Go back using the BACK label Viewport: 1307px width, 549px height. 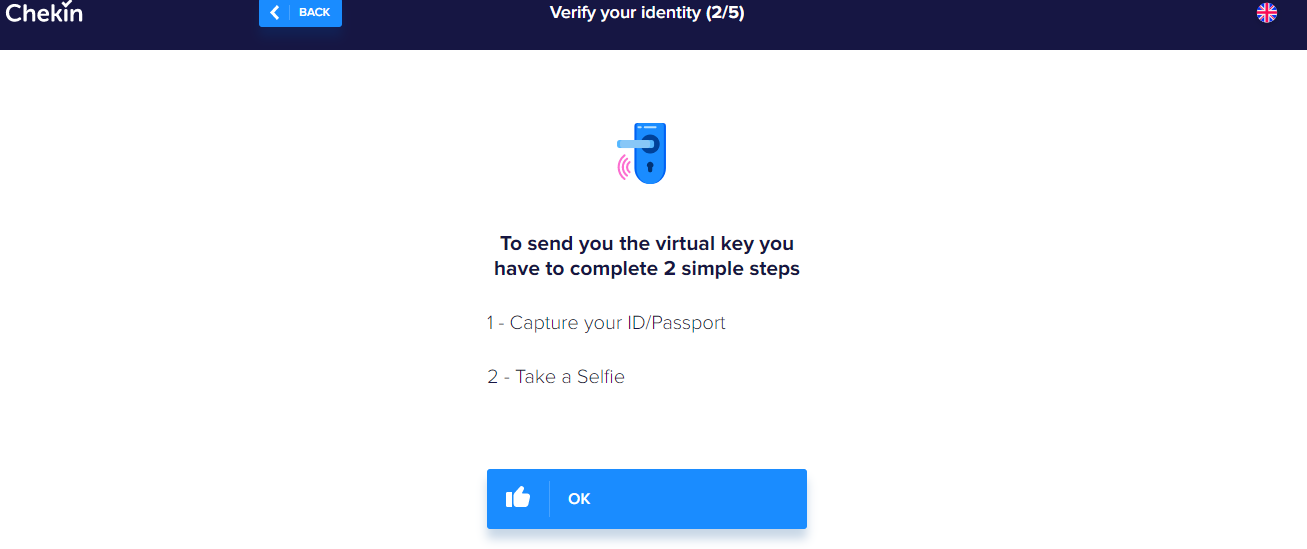pyautogui.click(x=314, y=12)
